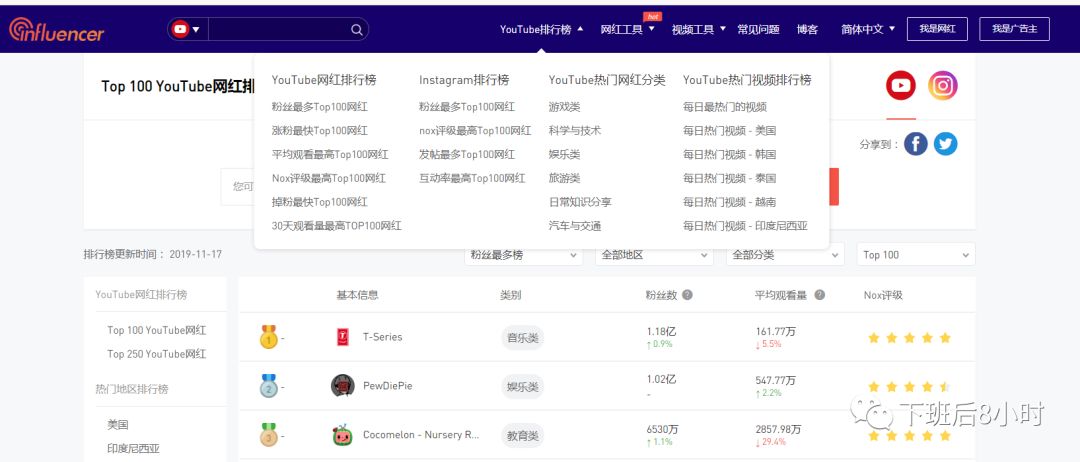1080x462 pixels.
Task: Click the NoxInfluencer logo
Action: tap(56, 29)
